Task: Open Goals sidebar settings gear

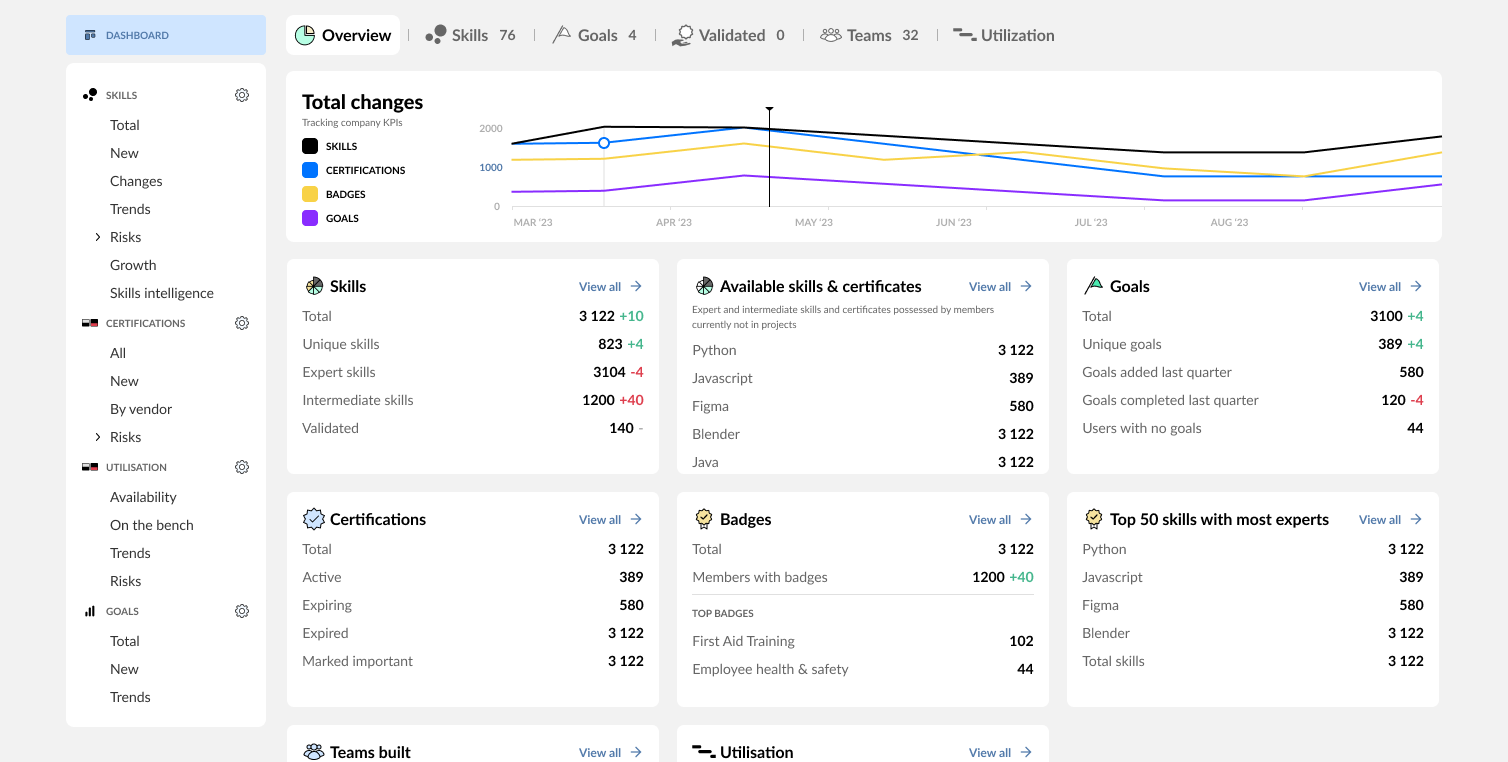Action: 242,611
